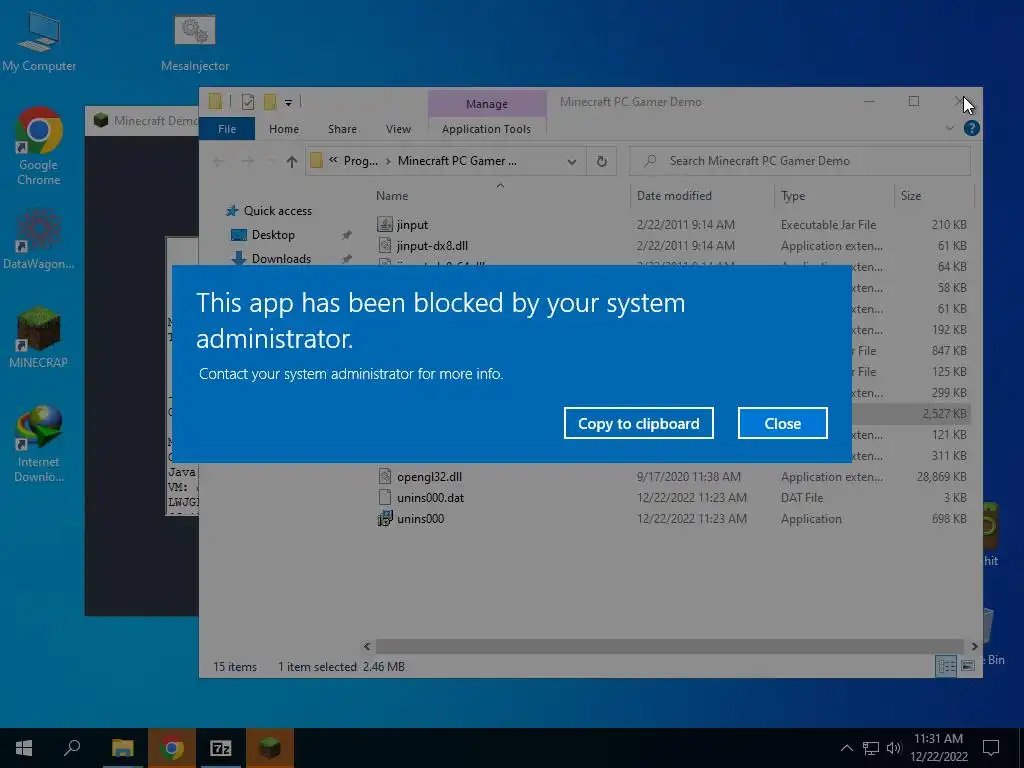Click quick access Properties checkmark icon
The height and width of the screenshot is (768, 1024).
(x=248, y=102)
